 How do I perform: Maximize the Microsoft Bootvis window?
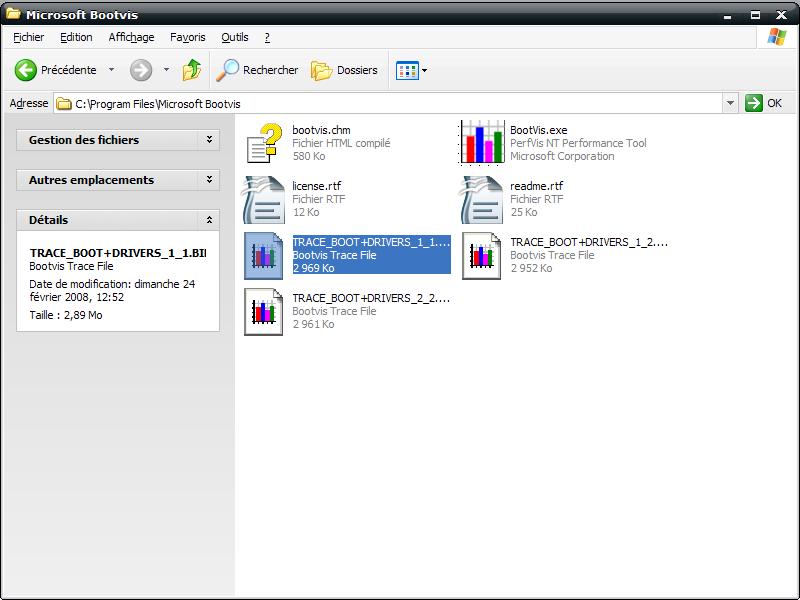[755, 15]
